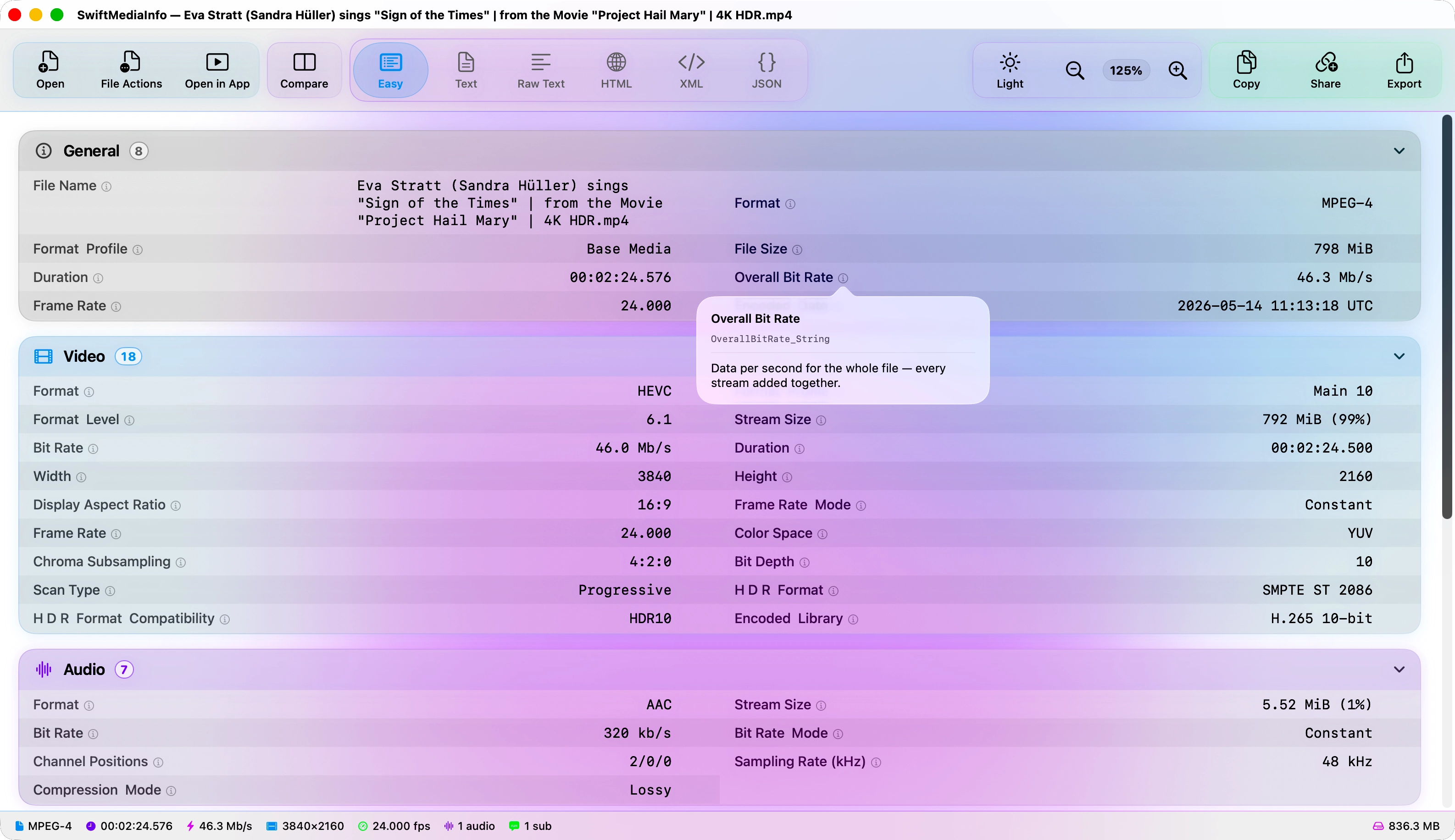Show info for Encoded Library

pos(852,619)
